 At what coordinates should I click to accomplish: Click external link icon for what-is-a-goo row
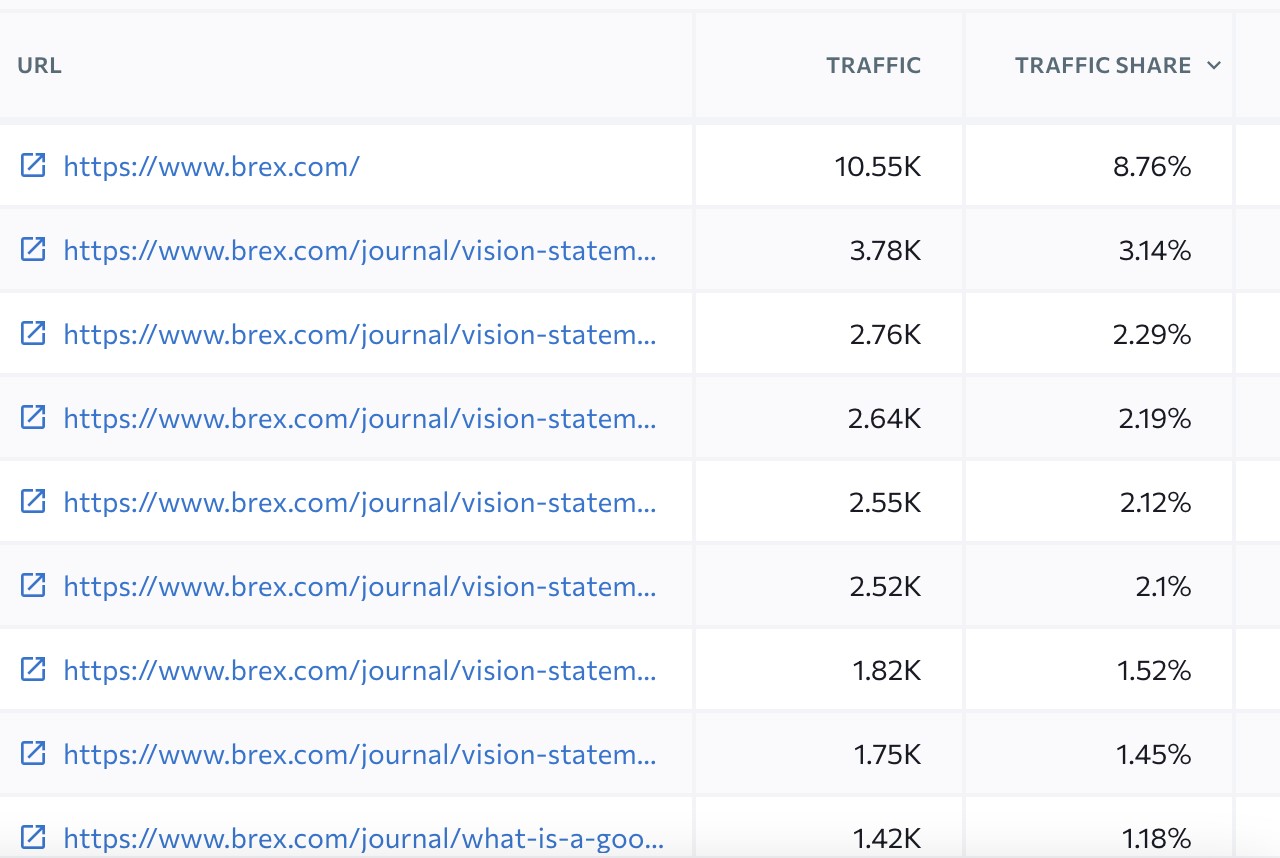(33, 836)
